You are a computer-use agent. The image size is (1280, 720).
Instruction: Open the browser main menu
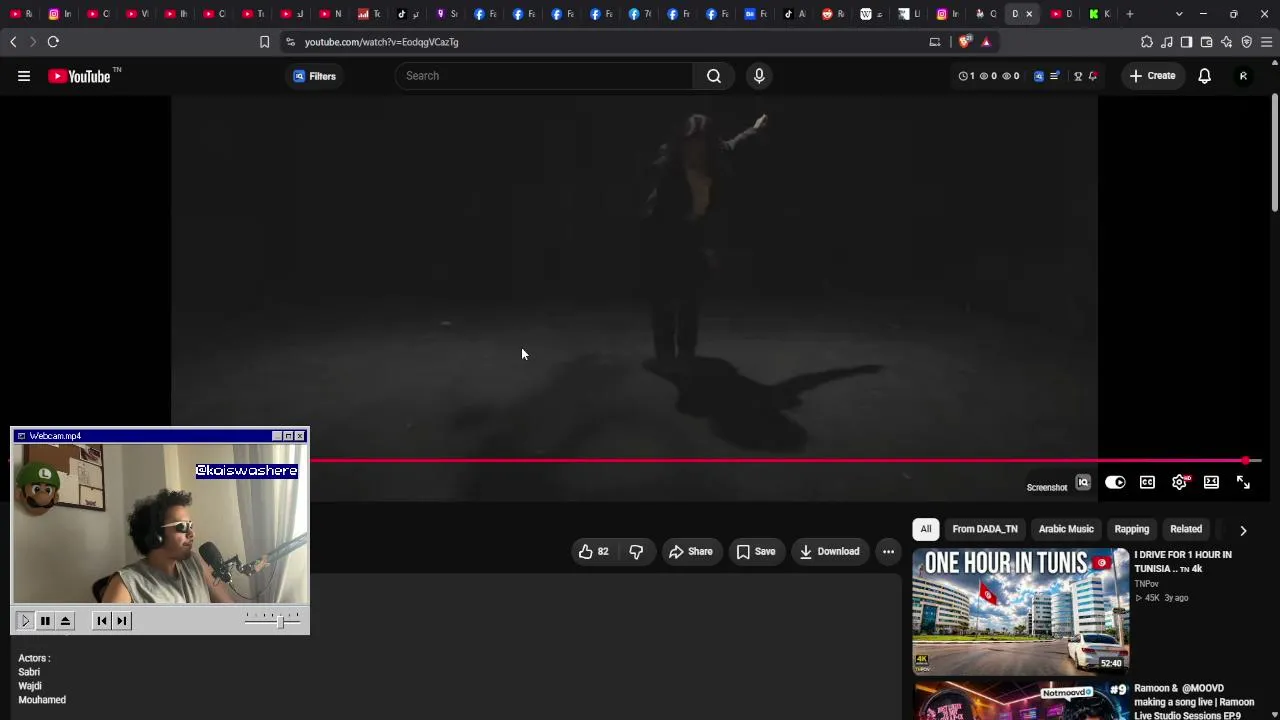pos(1266,42)
